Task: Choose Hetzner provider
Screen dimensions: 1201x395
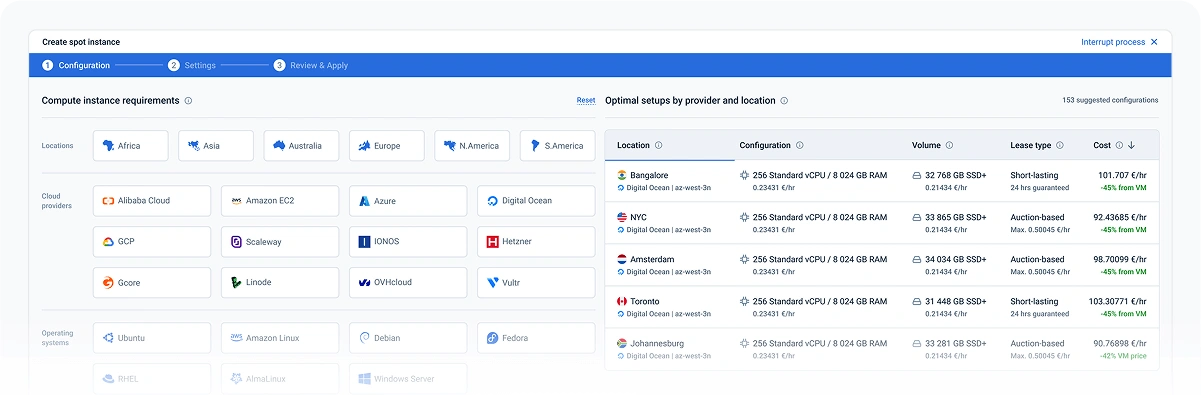Action: pos(536,242)
